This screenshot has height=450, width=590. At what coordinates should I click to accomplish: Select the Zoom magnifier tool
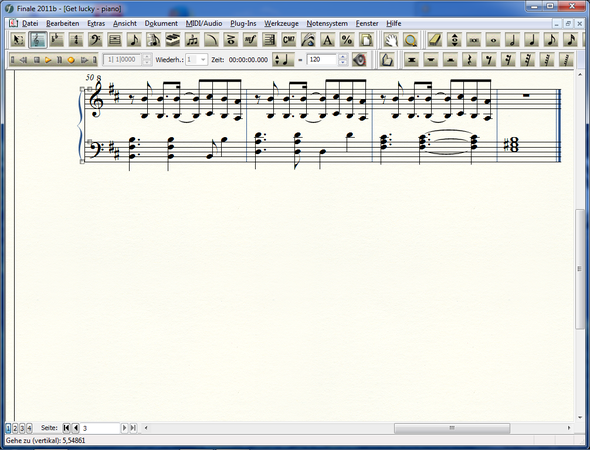[x=411, y=40]
